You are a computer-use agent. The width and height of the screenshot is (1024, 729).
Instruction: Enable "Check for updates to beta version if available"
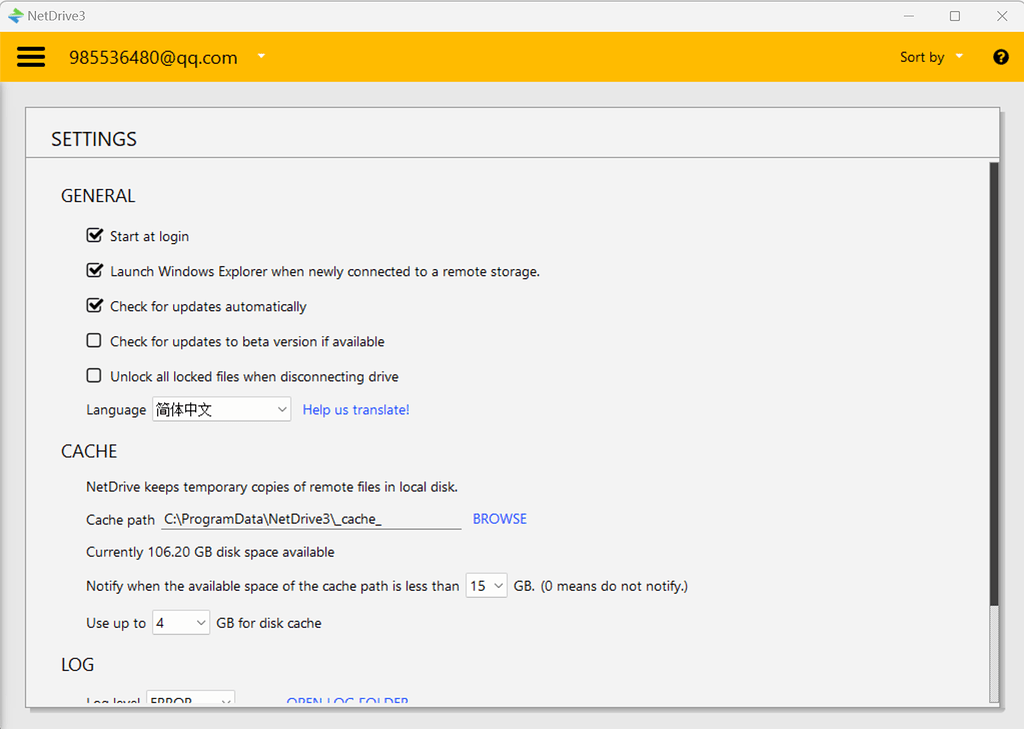coord(93,340)
